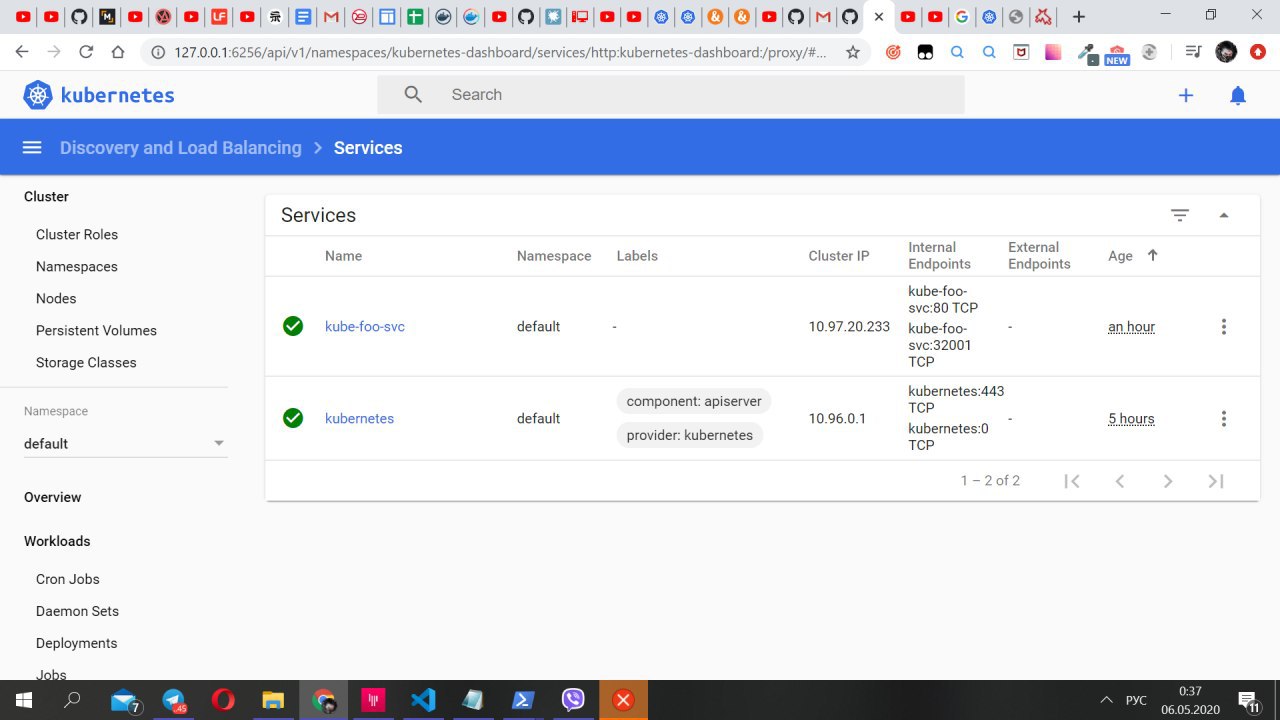This screenshot has width=1280, height=720.
Task: Collapse the Services card
Action: click(1224, 215)
